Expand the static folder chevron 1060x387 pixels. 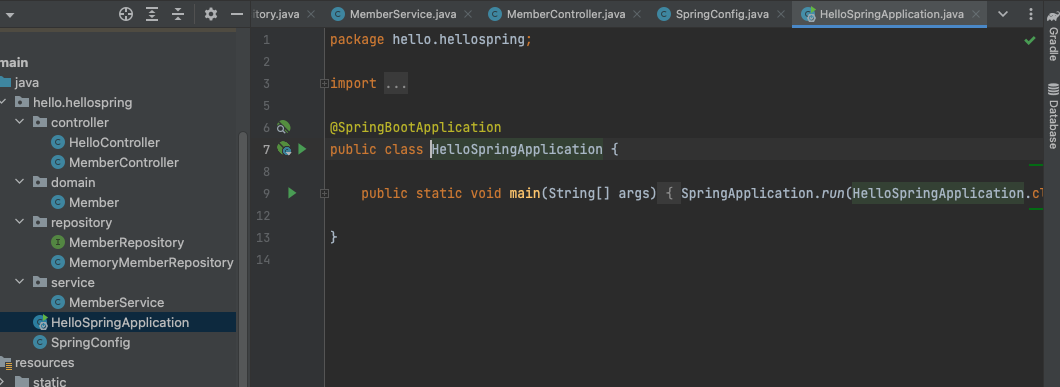click(x=3, y=382)
